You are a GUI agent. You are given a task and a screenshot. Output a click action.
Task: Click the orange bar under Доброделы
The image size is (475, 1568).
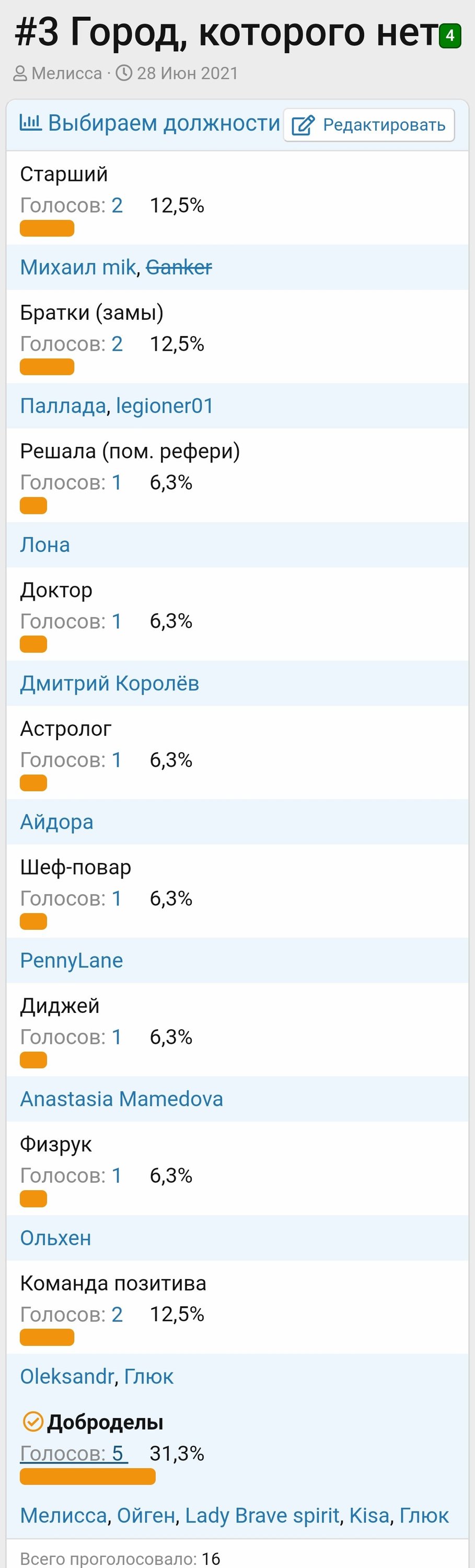point(88,1477)
